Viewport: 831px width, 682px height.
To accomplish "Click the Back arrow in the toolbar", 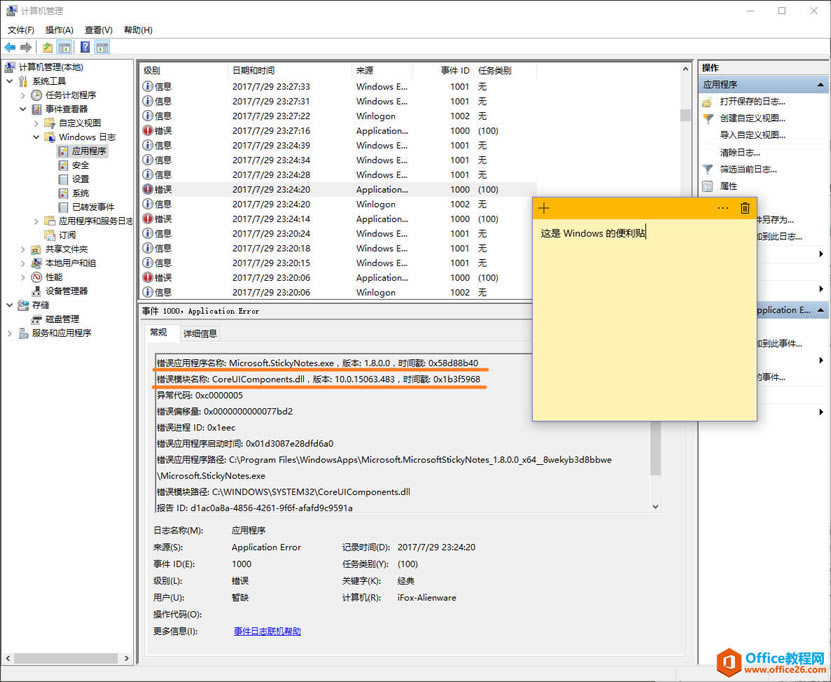I will pos(10,47).
